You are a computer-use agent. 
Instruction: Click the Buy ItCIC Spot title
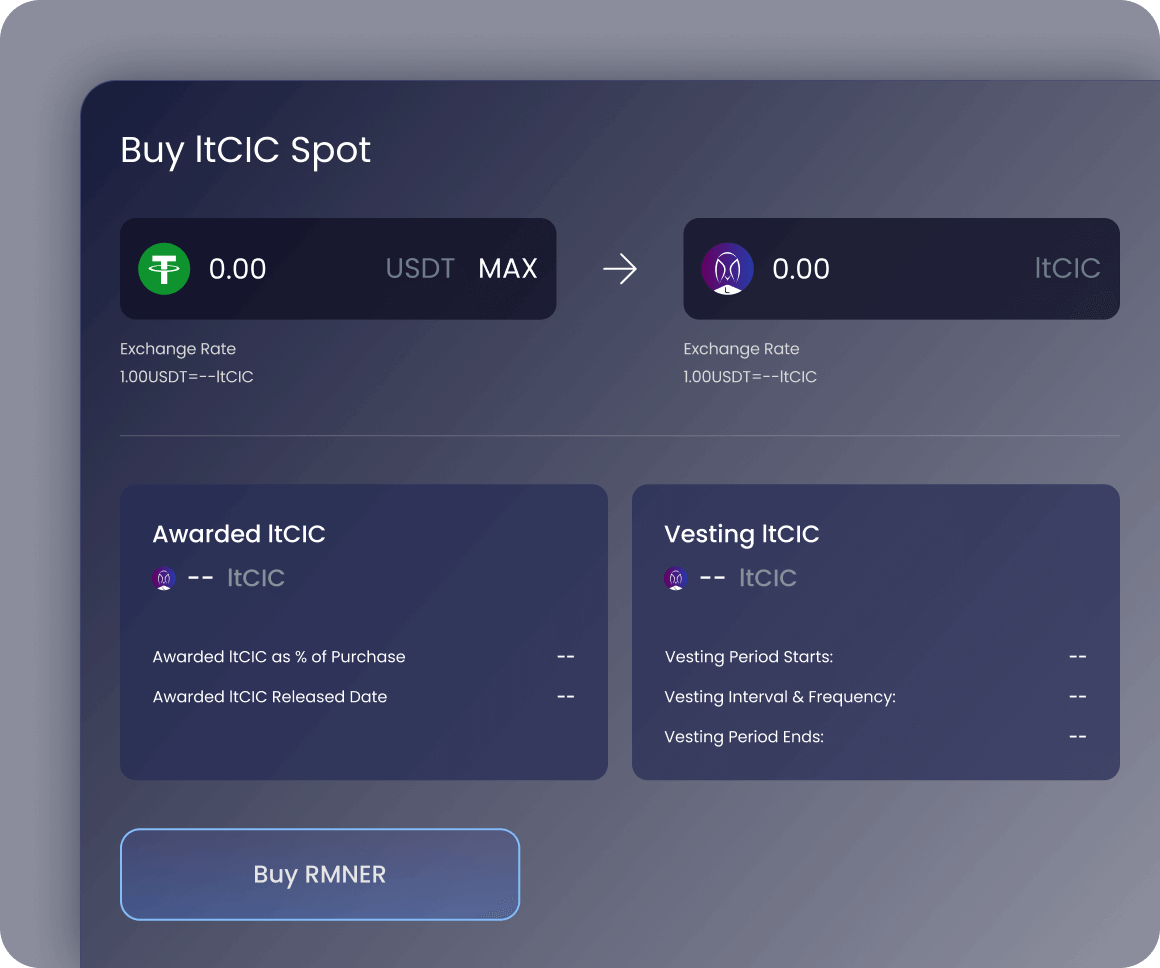tap(246, 150)
